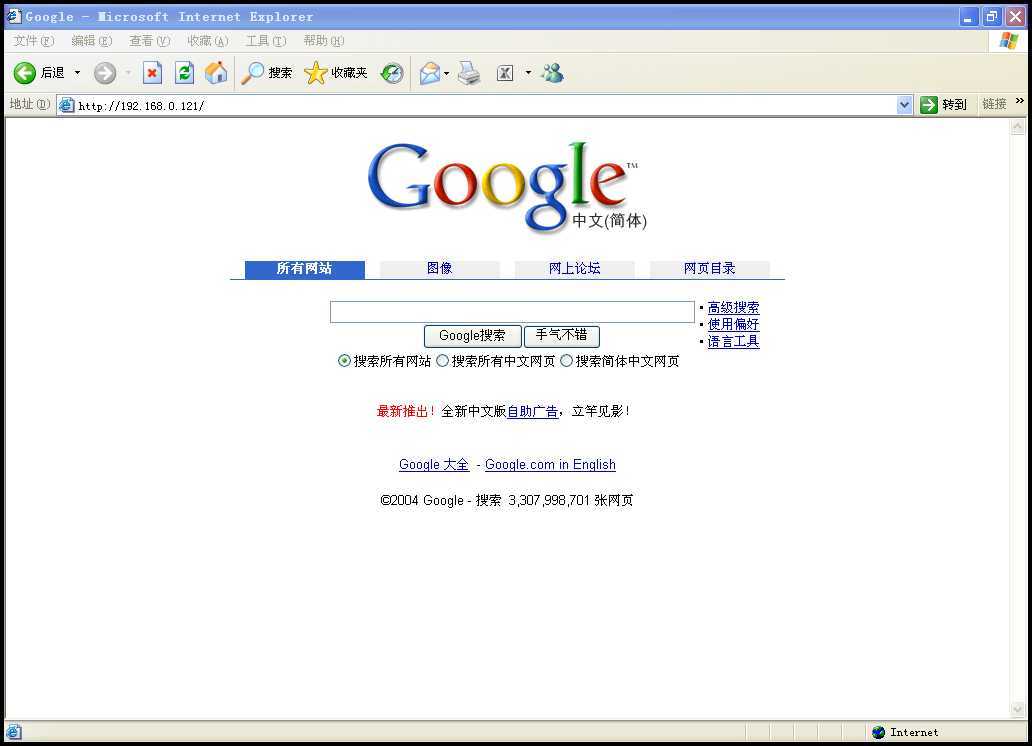Expand the Forward button history dropdown
The height and width of the screenshot is (746, 1032).
tap(128, 72)
